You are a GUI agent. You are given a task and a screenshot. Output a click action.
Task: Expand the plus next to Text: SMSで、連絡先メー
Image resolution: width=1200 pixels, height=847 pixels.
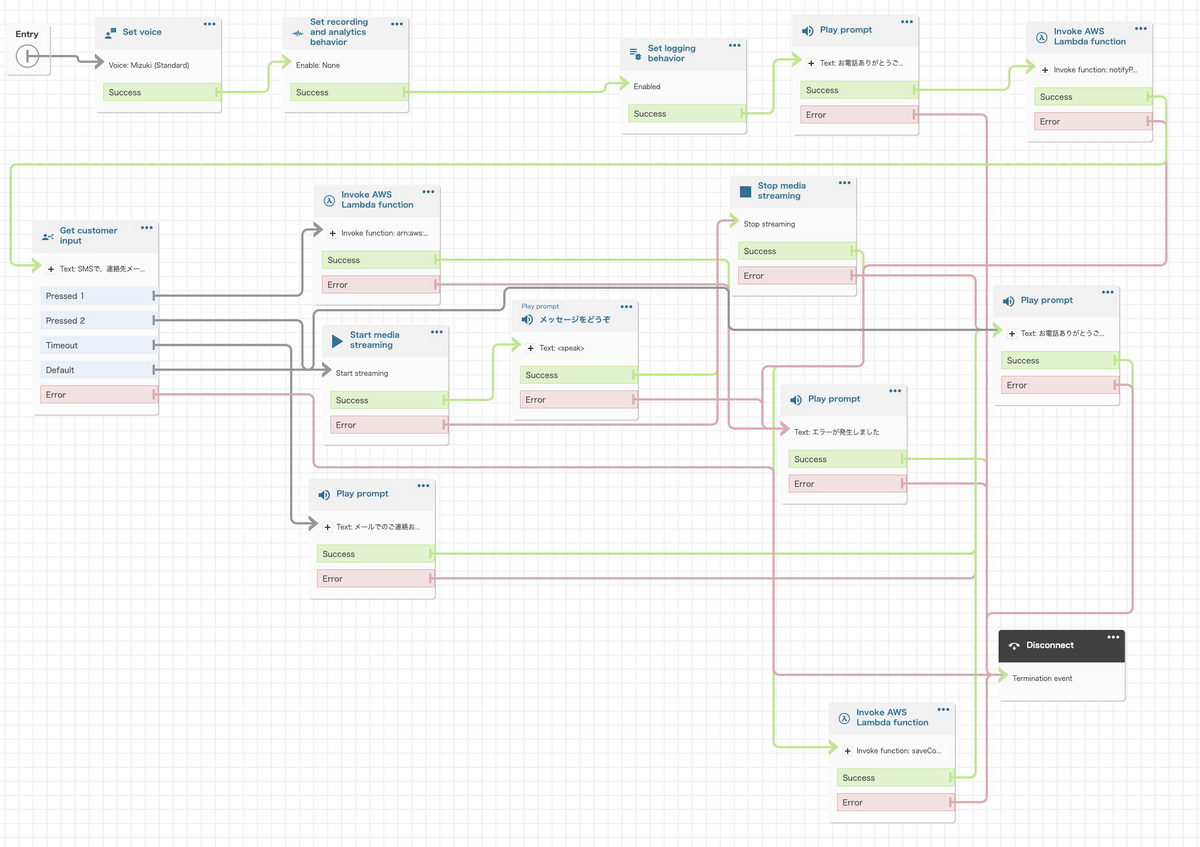(x=51, y=269)
